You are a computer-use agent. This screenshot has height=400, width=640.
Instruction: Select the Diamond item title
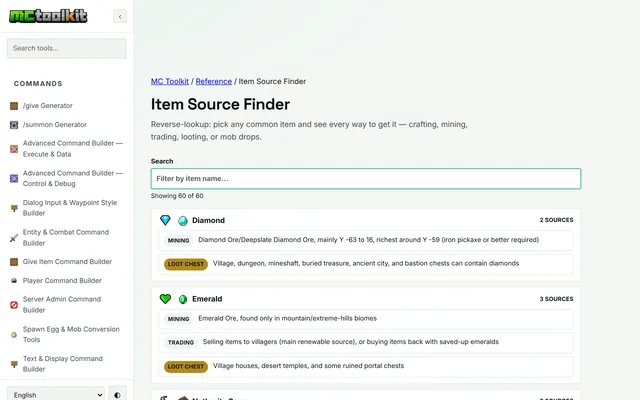(x=208, y=220)
